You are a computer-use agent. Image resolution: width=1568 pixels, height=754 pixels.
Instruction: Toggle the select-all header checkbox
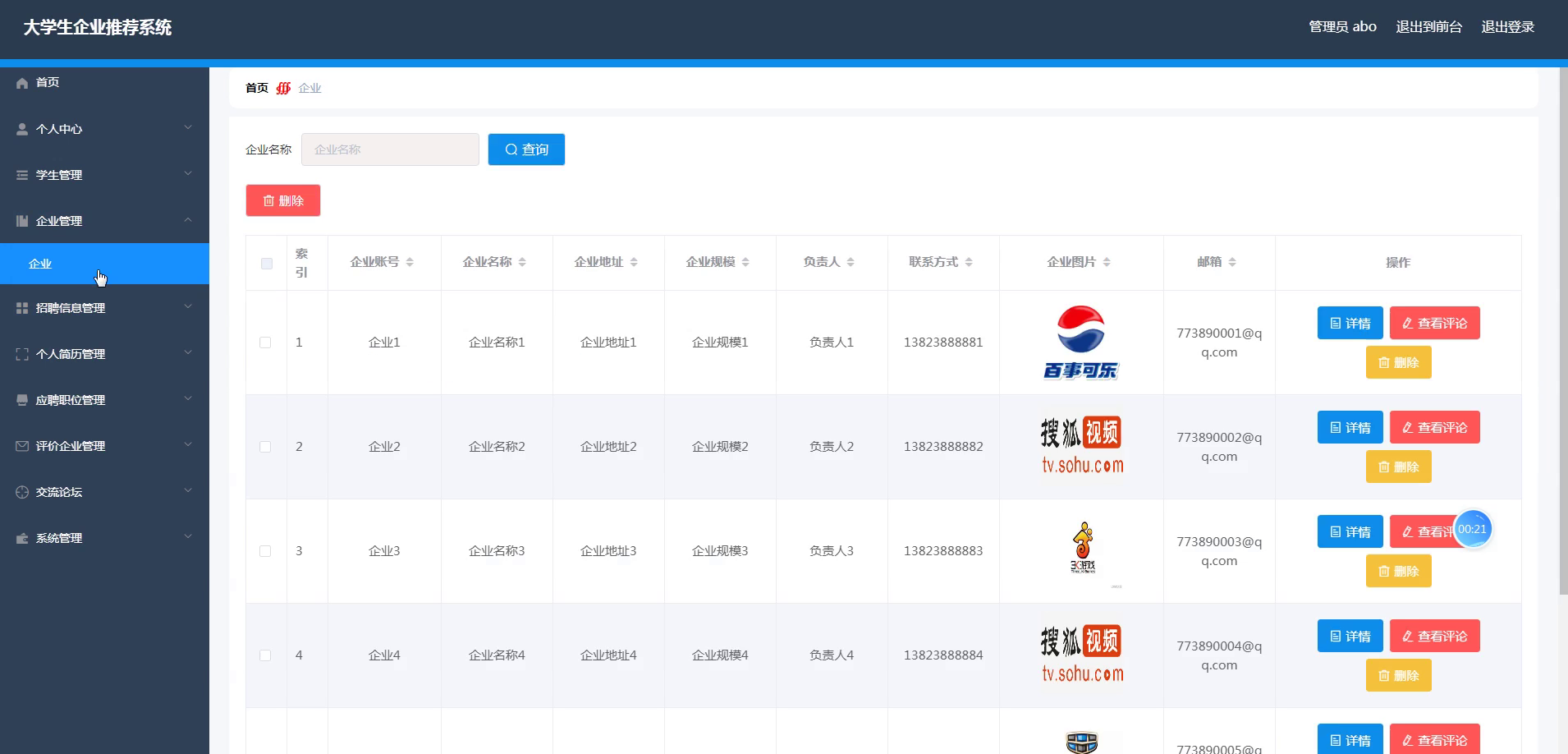pos(267,264)
